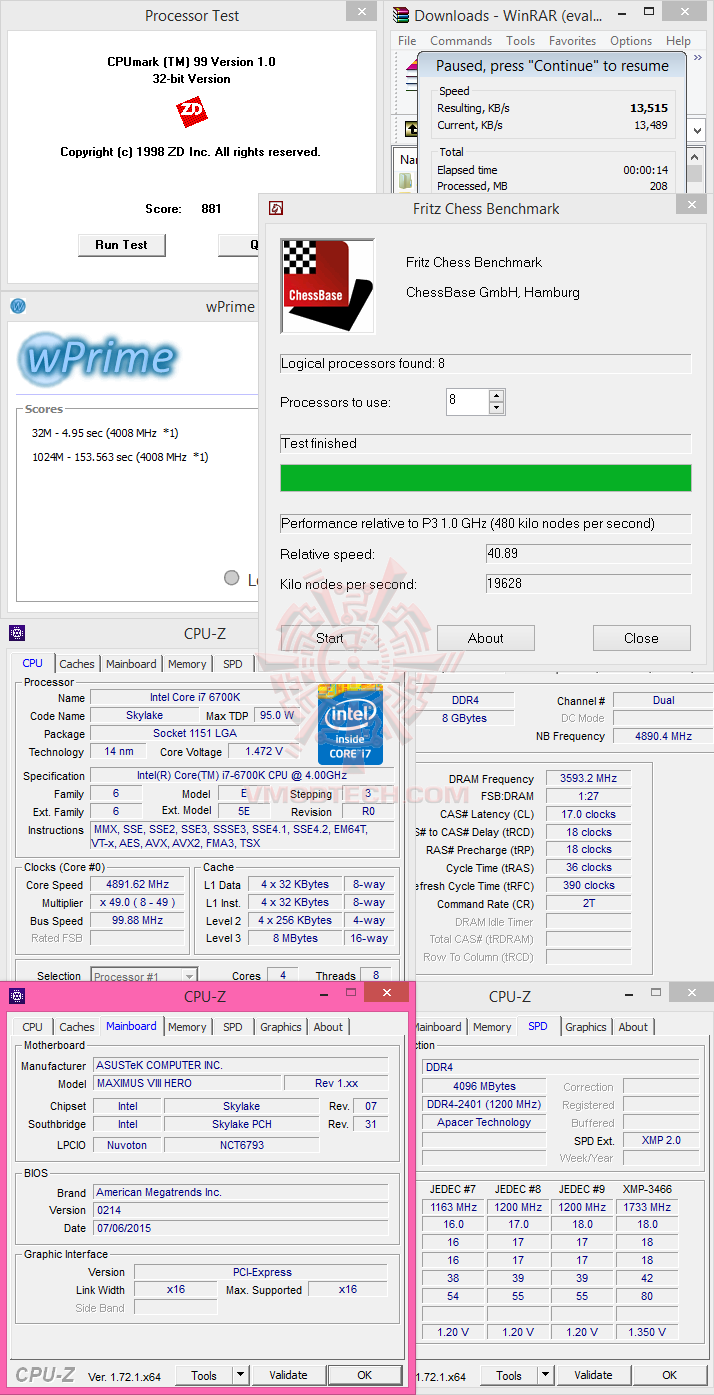
Task: Open the Processor #1 selection dropdown
Action: tap(189, 976)
